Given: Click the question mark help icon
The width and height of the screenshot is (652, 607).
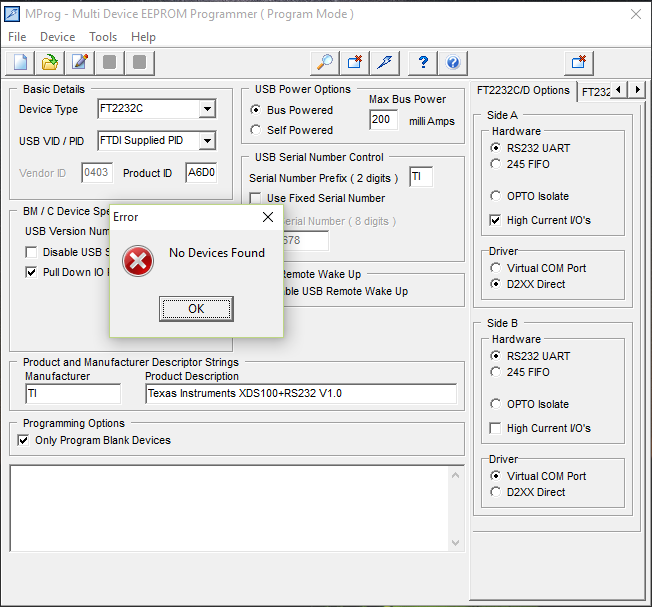Looking at the screenshot, I should [423, 63].
